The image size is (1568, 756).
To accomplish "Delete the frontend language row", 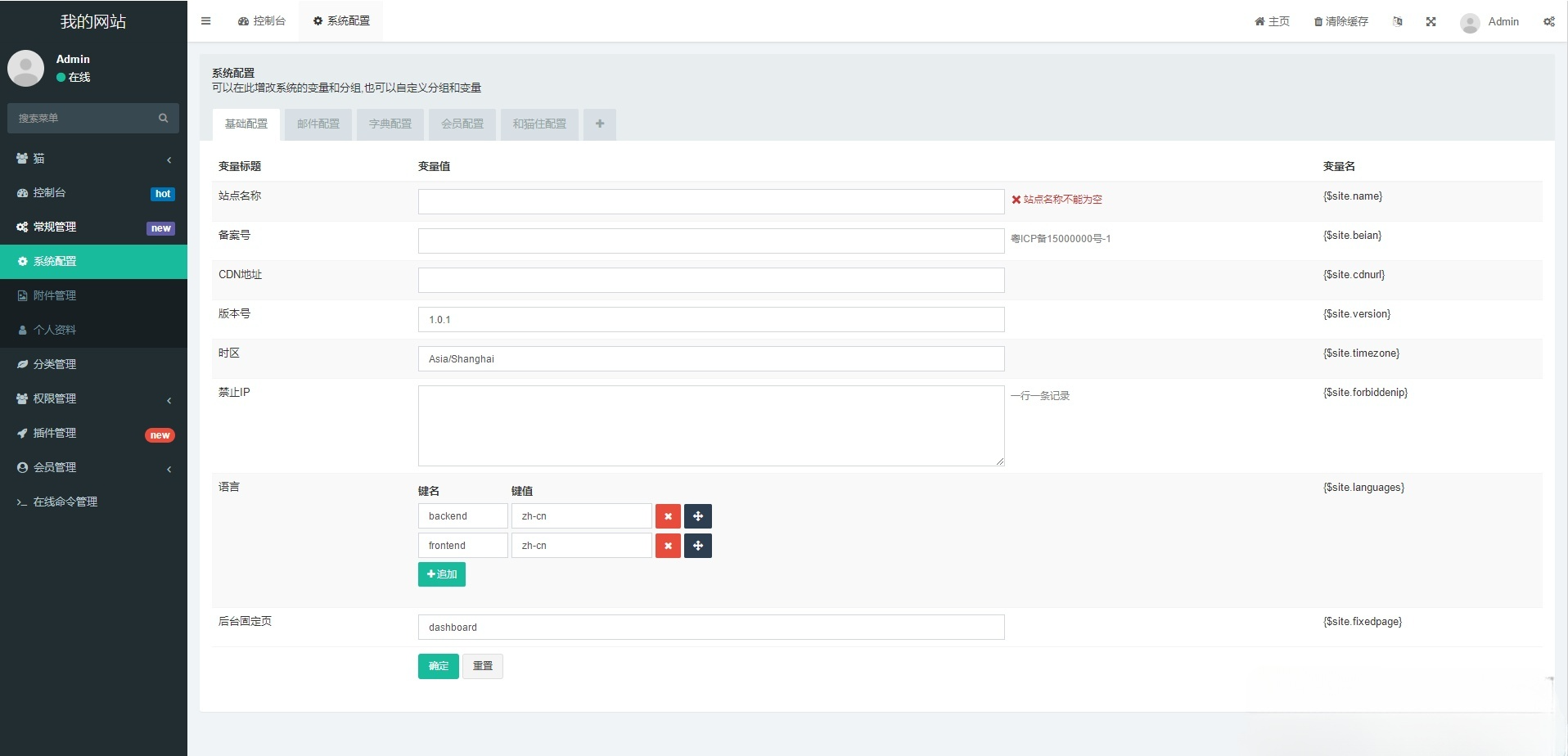I will point(668,546).
